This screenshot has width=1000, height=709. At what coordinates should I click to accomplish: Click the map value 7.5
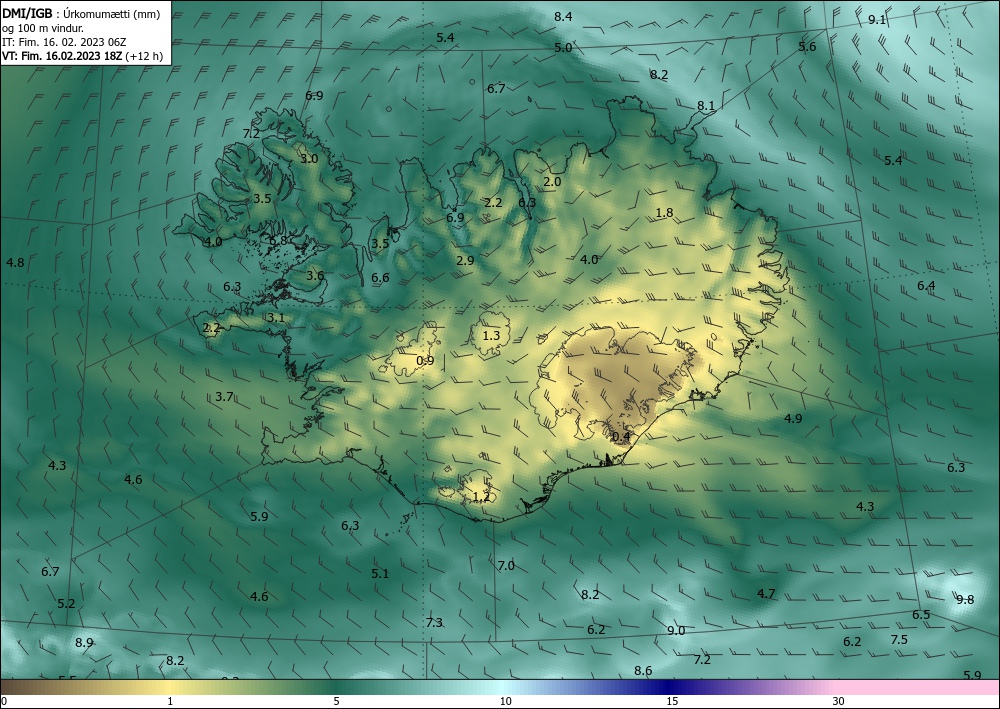(899, 640)
